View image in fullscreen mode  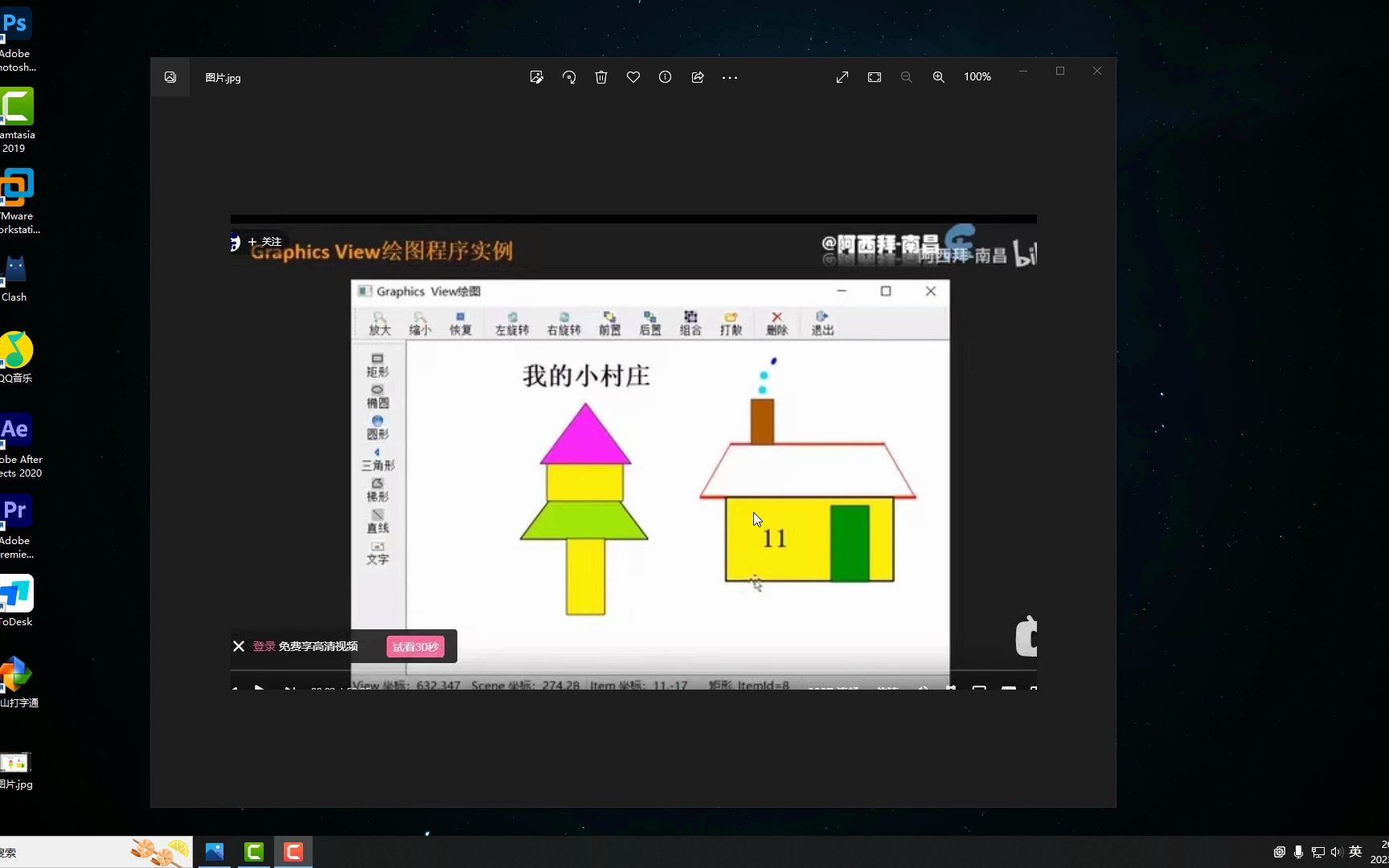coord(842,76)
